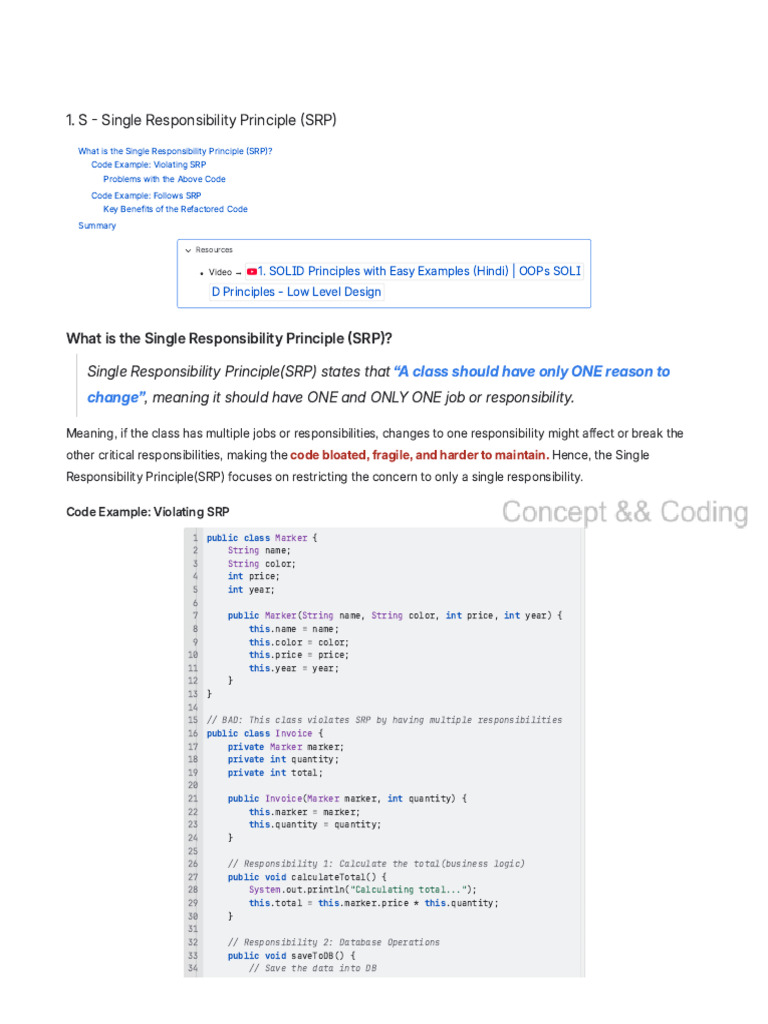This screenshot has width=768, height=1024.
Task: Collapse the Resources expander chevron
Action: pos(188,250)
